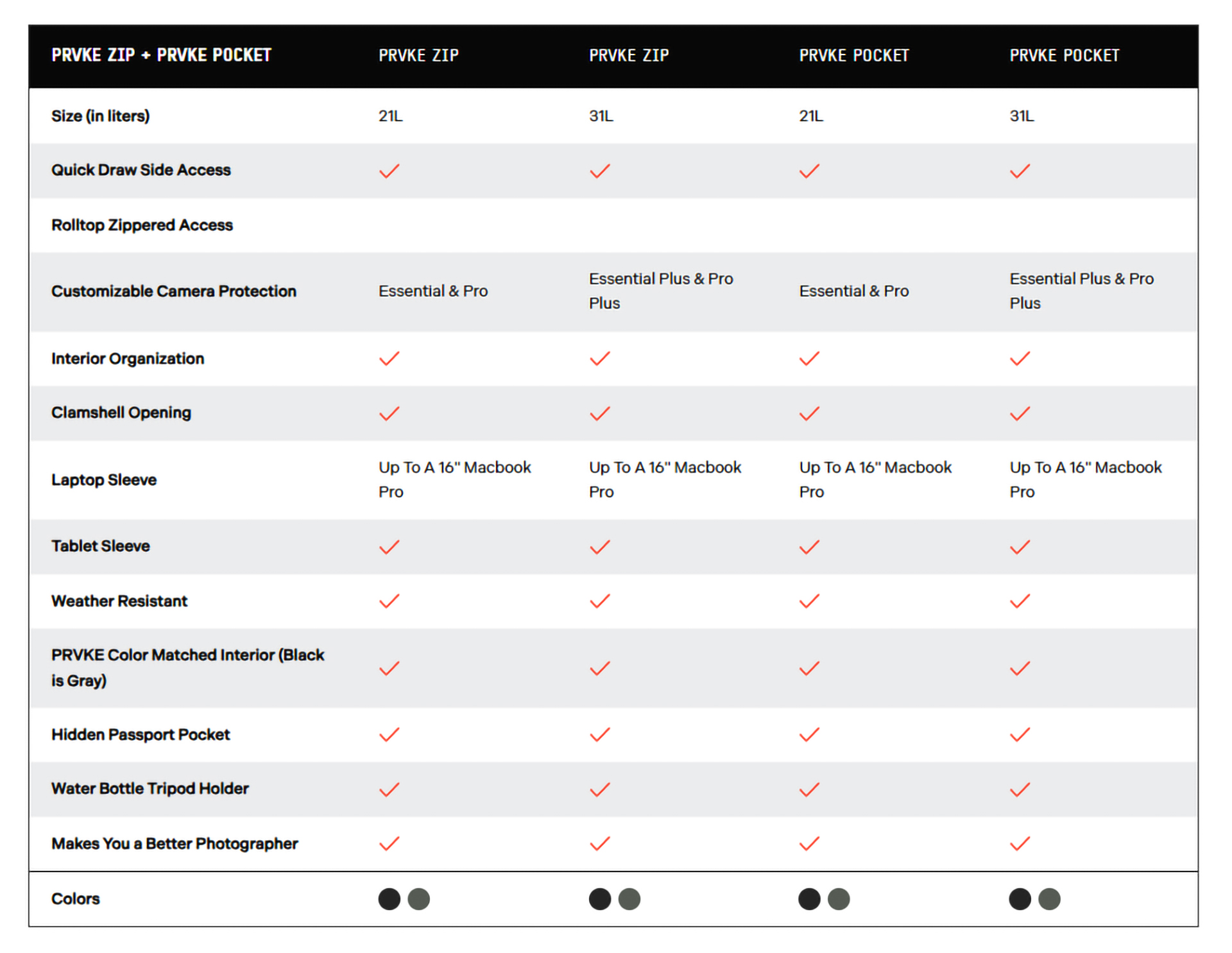The width and height of the screenshot is (1232, 953).
Task: Click Tablet Sleeve checkmark under 31L PRVKE Pocket
Action: tap(1020, 547)
